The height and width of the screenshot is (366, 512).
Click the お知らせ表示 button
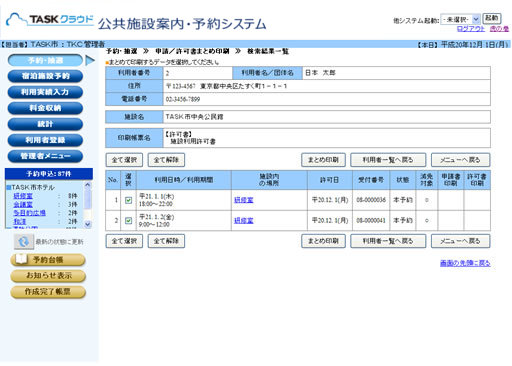click(x=48, y=276)
